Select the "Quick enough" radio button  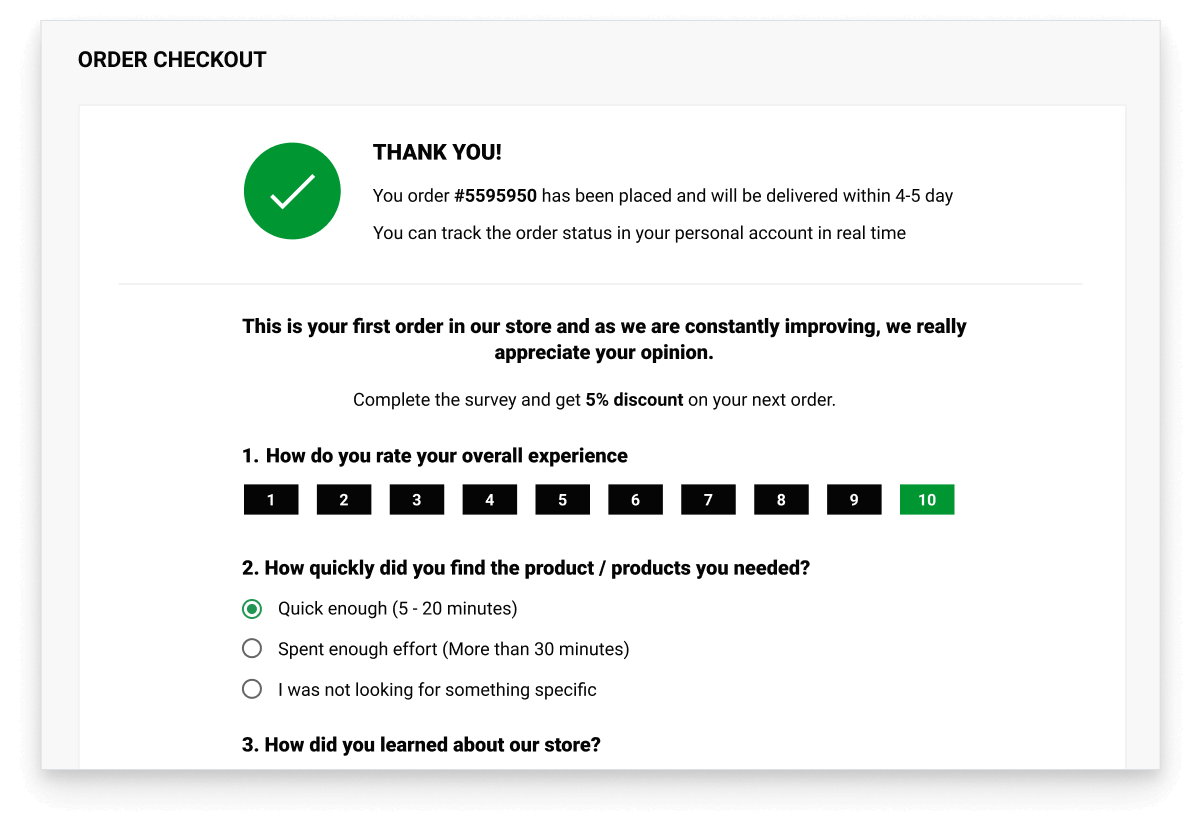[x=252, y=609]
